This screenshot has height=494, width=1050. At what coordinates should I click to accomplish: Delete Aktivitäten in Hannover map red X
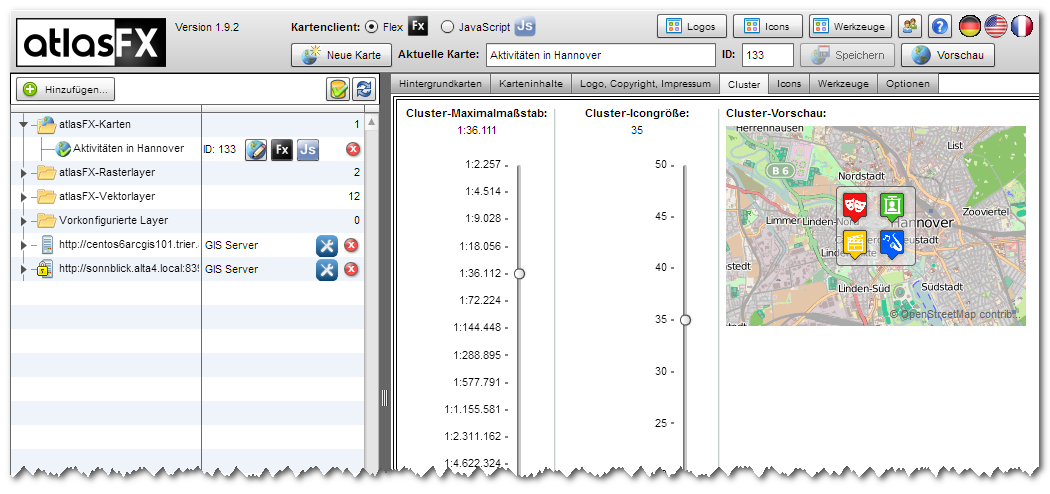pos(353,149)
